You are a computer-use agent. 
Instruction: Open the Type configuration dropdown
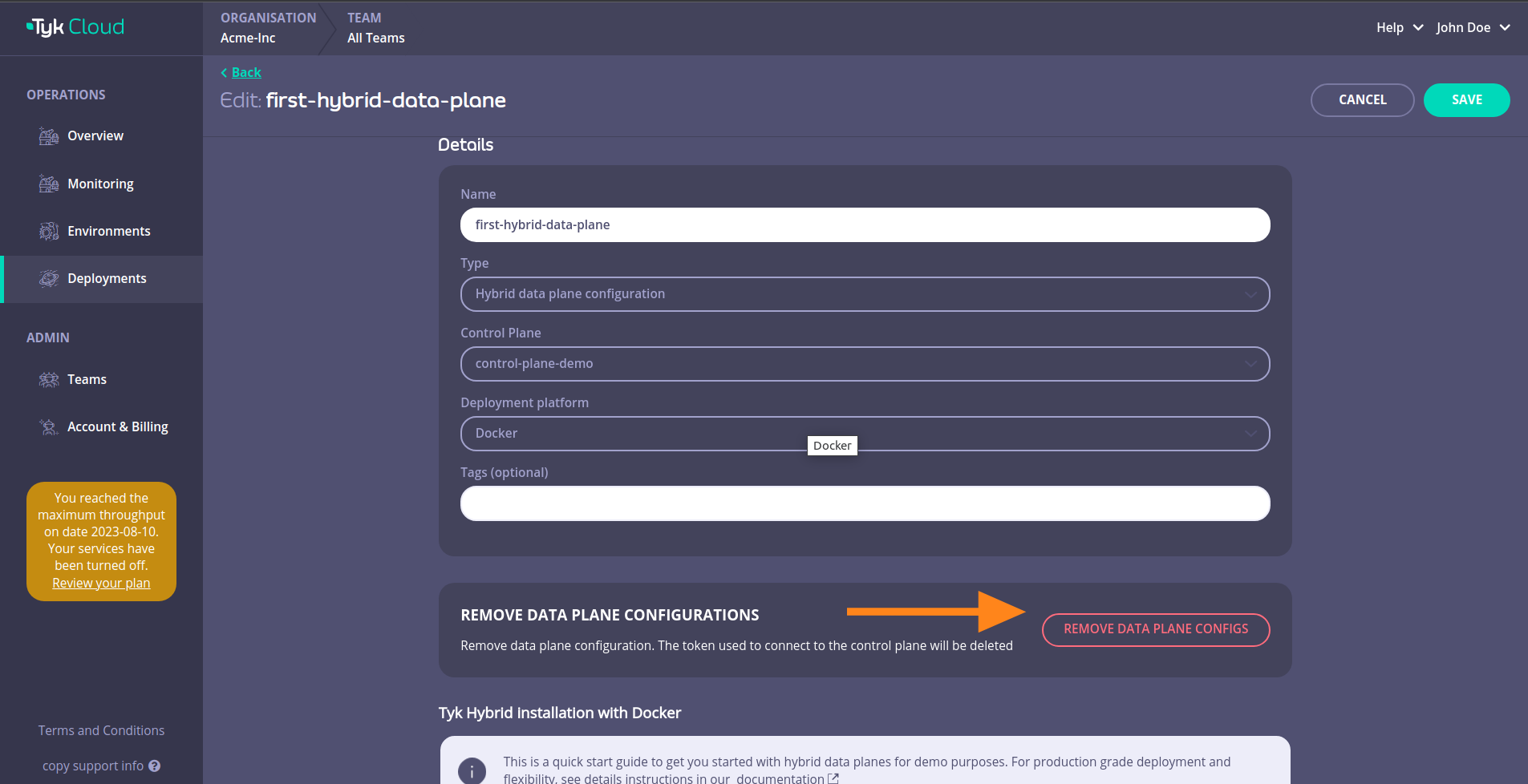tap(1250, 294)
